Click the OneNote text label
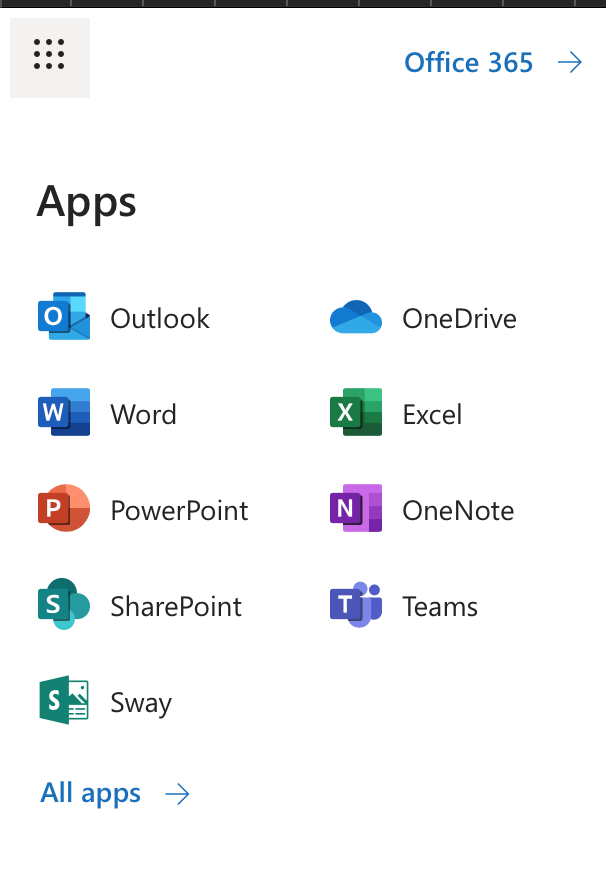The height and width of the screenshot is (876, 606). click(459, 511)
